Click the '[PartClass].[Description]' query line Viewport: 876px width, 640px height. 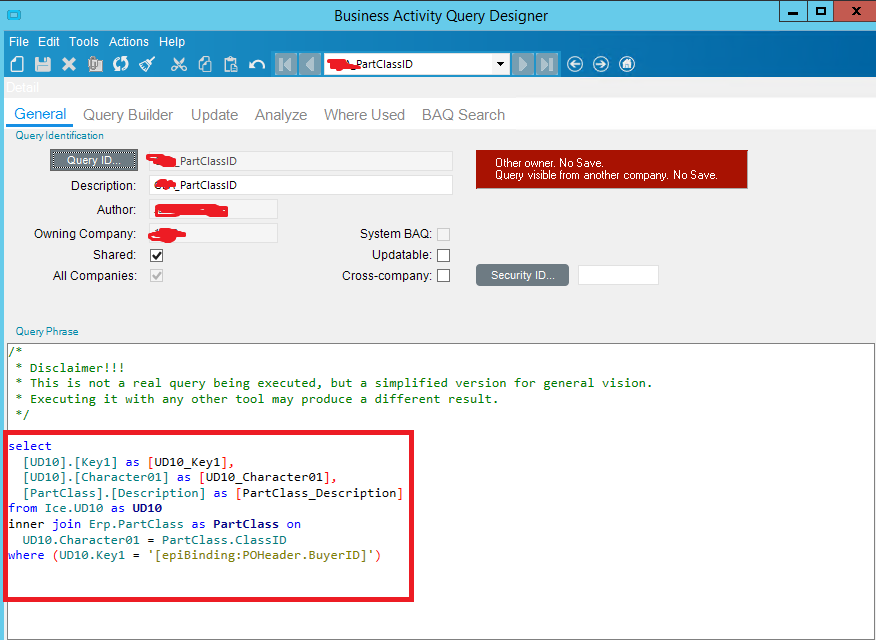point(212,493)
